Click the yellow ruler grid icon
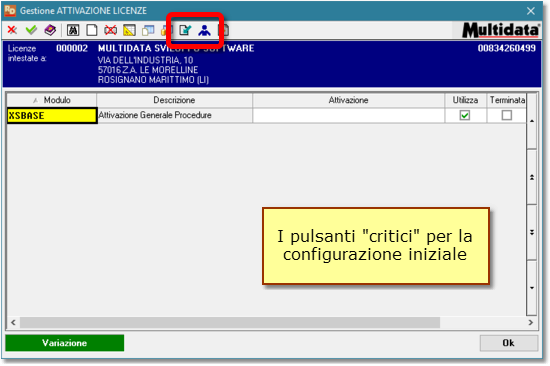The width and height of the screenshot is (550, 366). tap(129, 31)
